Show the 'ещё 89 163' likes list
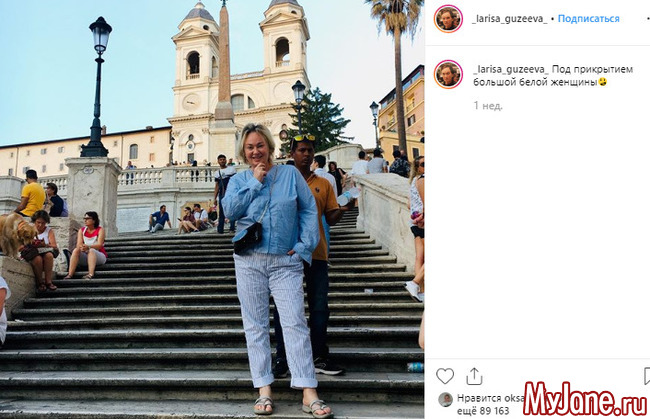 [483, 411]
